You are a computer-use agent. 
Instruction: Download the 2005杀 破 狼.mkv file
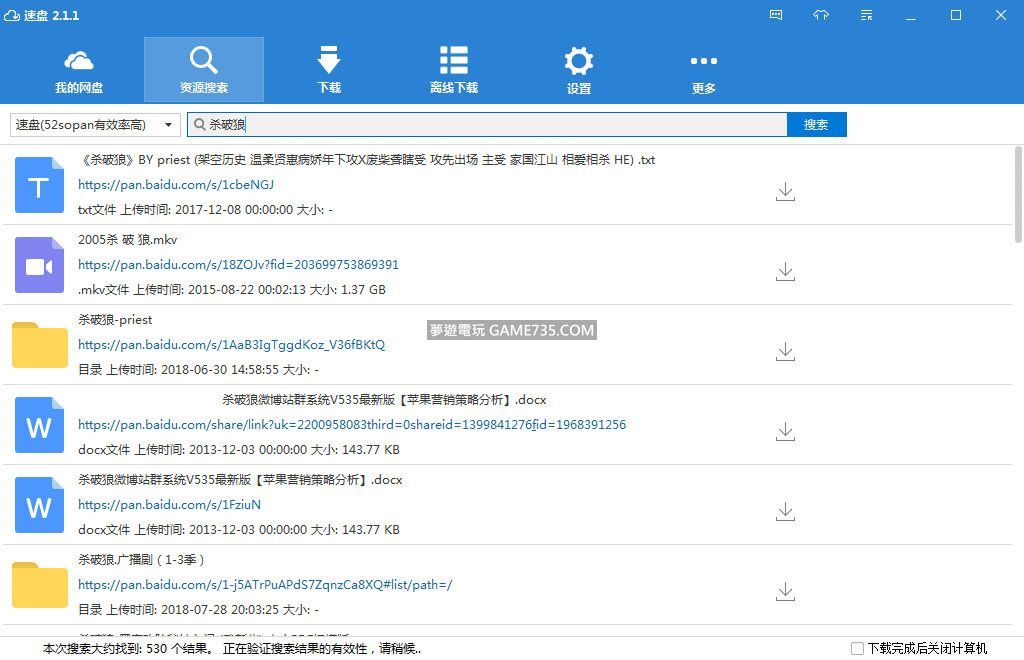(785, 272)
